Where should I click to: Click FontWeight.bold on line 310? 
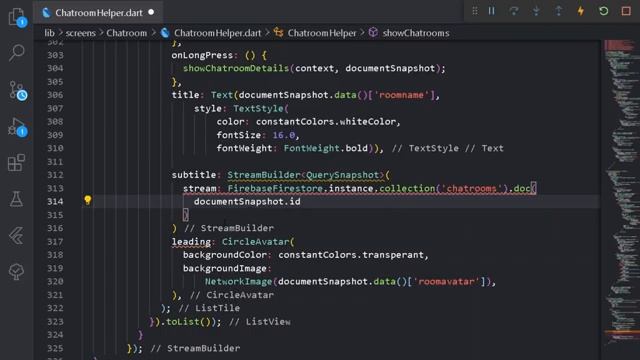point(325,148)
